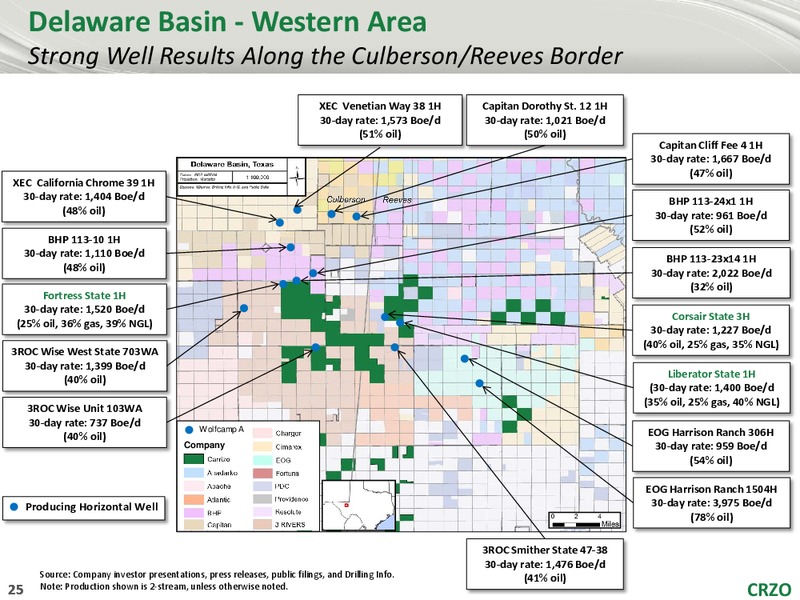Click the Producing Horizontal Well blue dot
The image size is (800, 600).
(14, 507)
